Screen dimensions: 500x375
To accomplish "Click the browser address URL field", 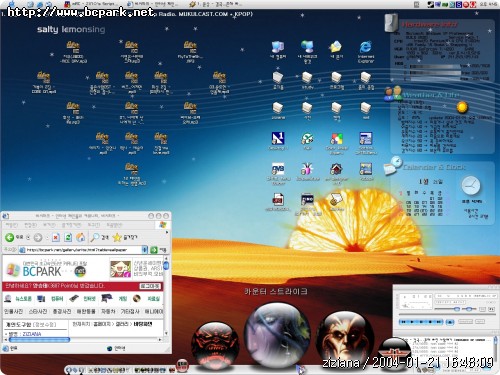I will tap(83, 250).
